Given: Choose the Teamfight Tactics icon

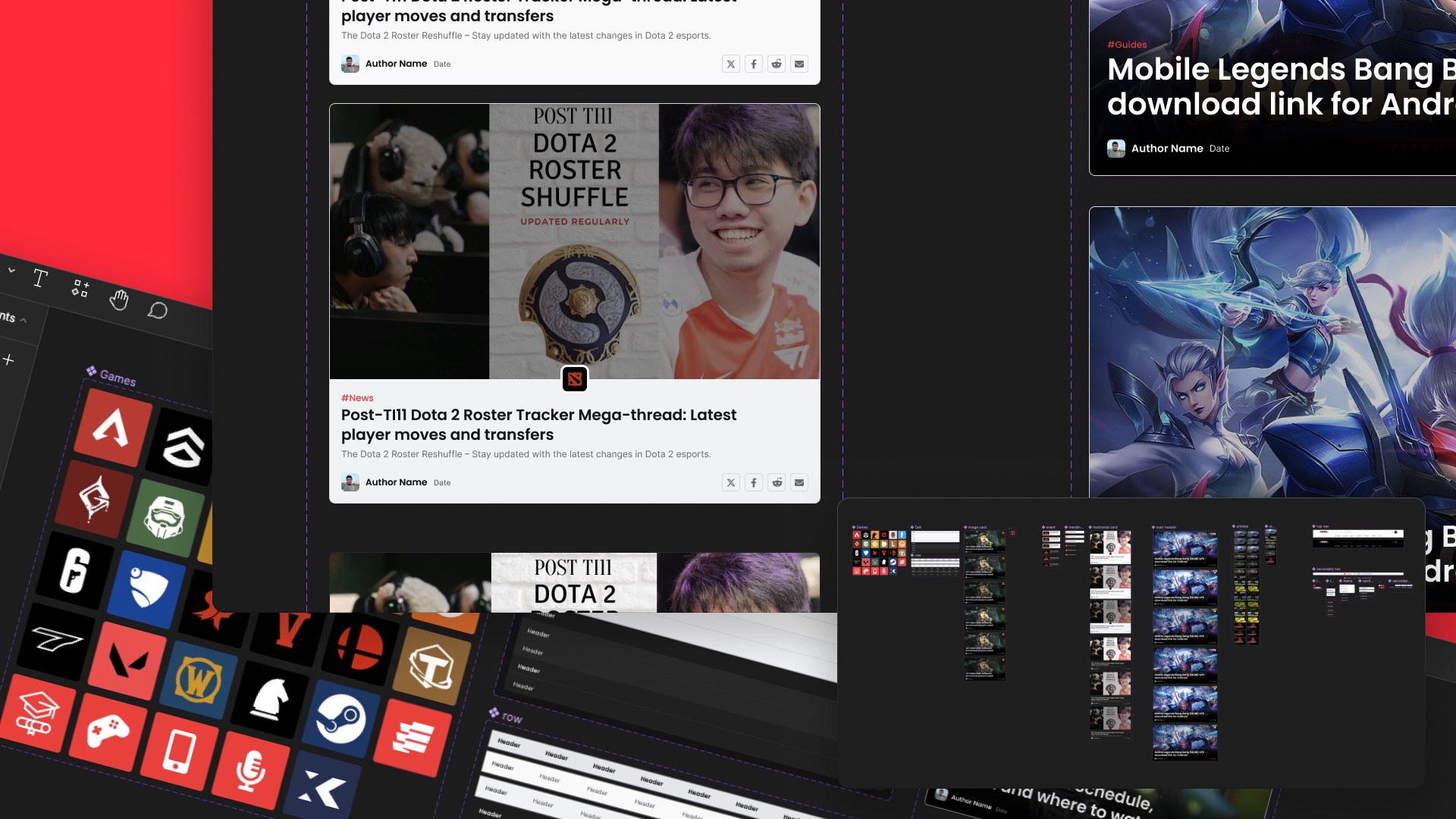Looking at the screenshot, I should tap(432, 666).
